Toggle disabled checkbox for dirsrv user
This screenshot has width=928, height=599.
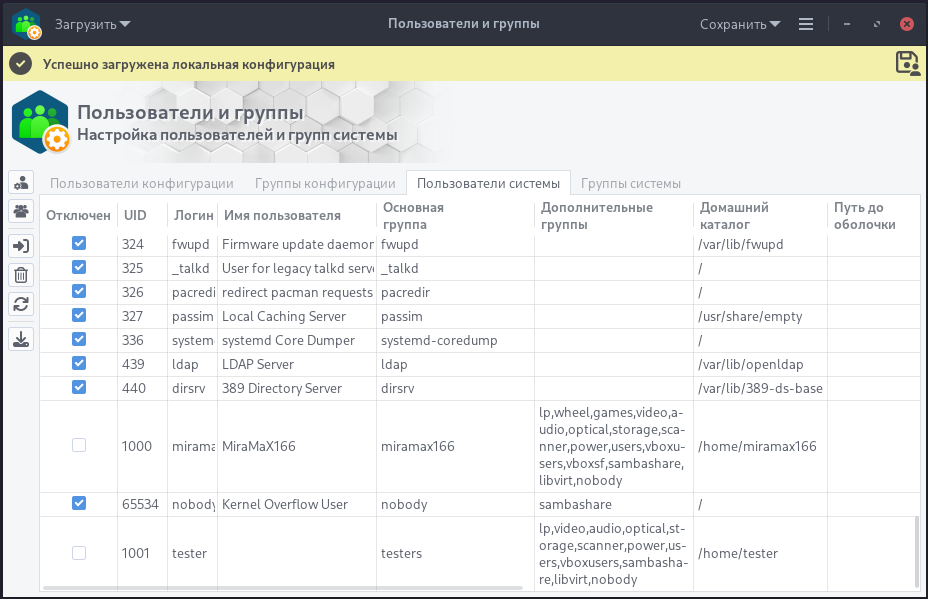[79, 387]
